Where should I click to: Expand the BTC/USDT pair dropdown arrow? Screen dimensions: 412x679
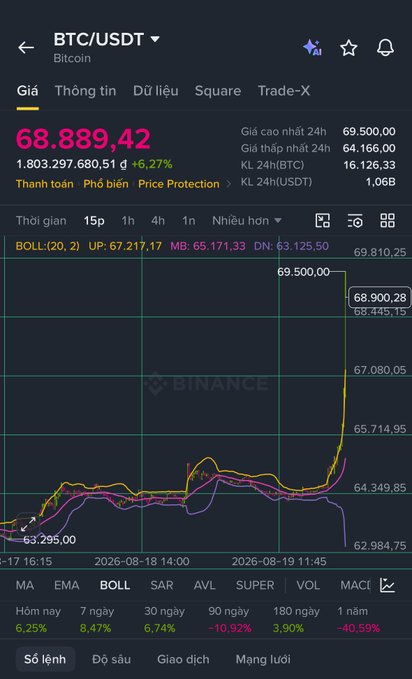(155, 39)
